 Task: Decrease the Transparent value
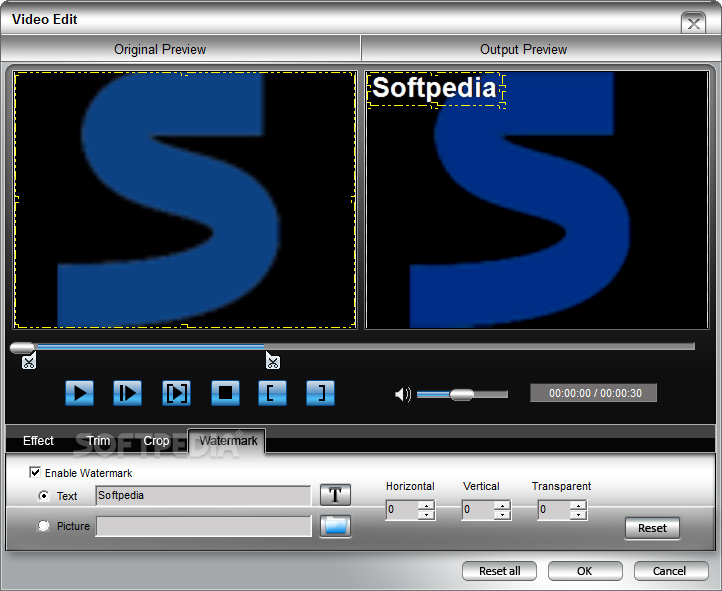(x=578, y=515)
